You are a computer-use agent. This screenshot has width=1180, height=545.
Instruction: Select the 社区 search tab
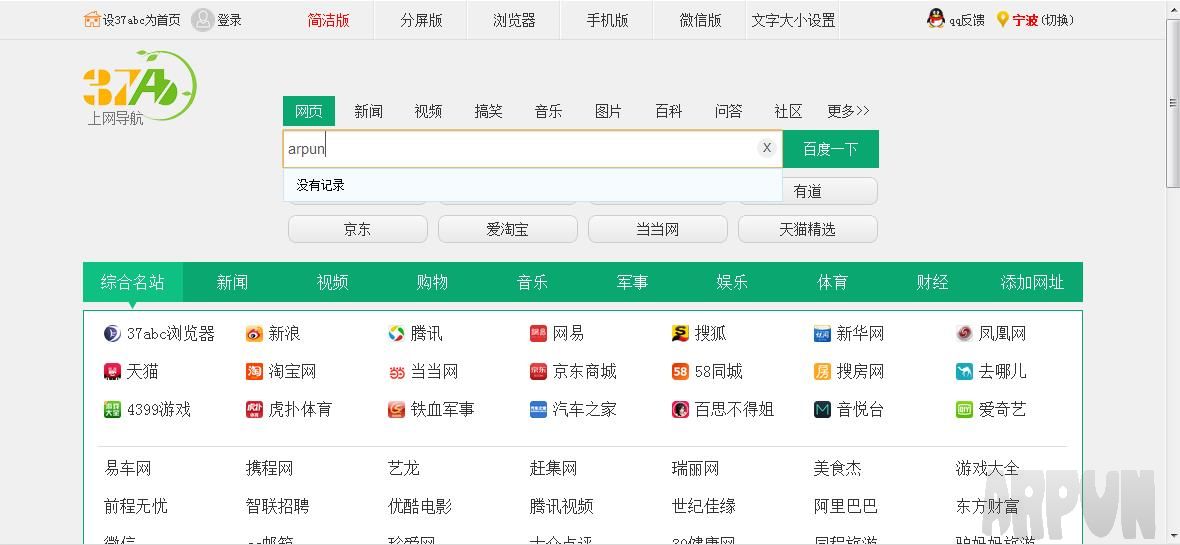pyautogui.click(x=788, y=111)
